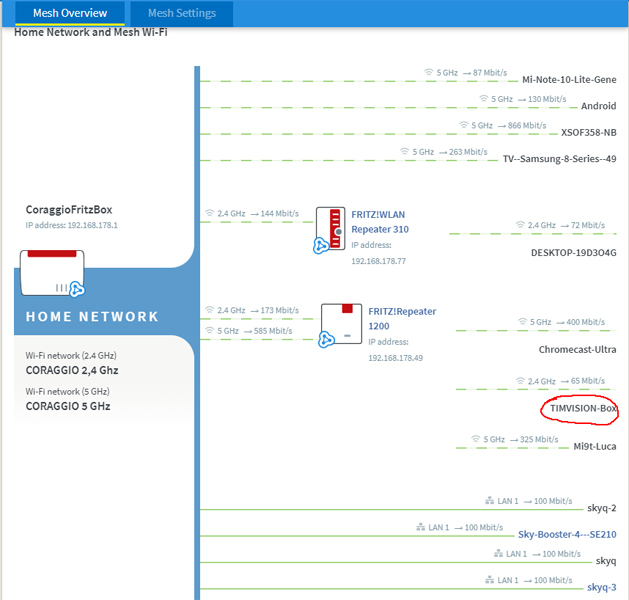Click the Wi-Fi icon of Mi-Note-10-Lite-Gene connection

[429, 72]
